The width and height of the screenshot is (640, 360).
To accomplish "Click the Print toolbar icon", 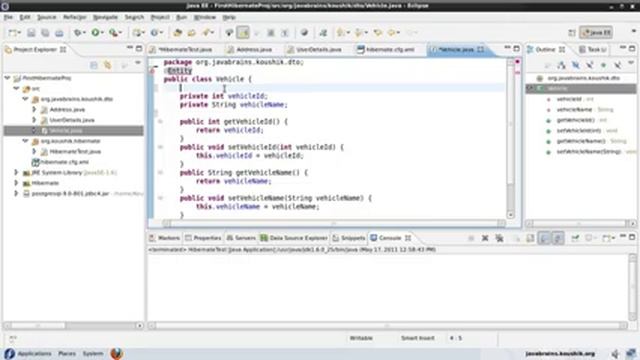I will coord(59,33).
